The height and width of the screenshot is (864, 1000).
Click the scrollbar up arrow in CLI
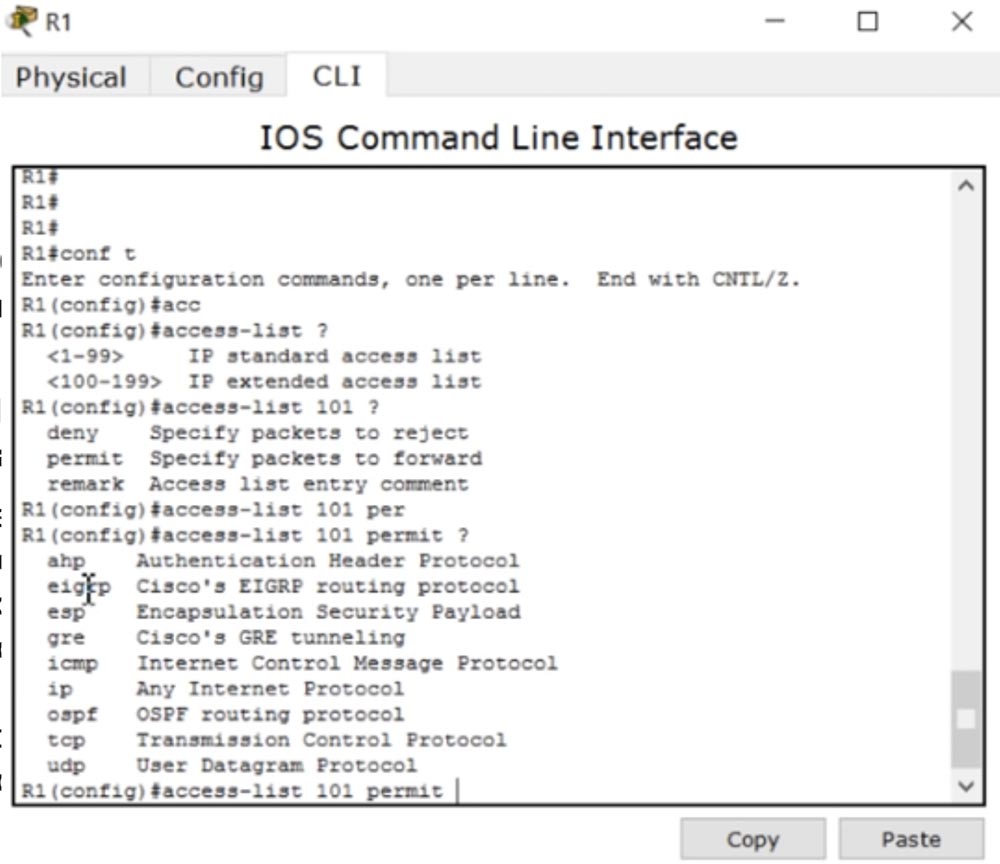(966, 186)
